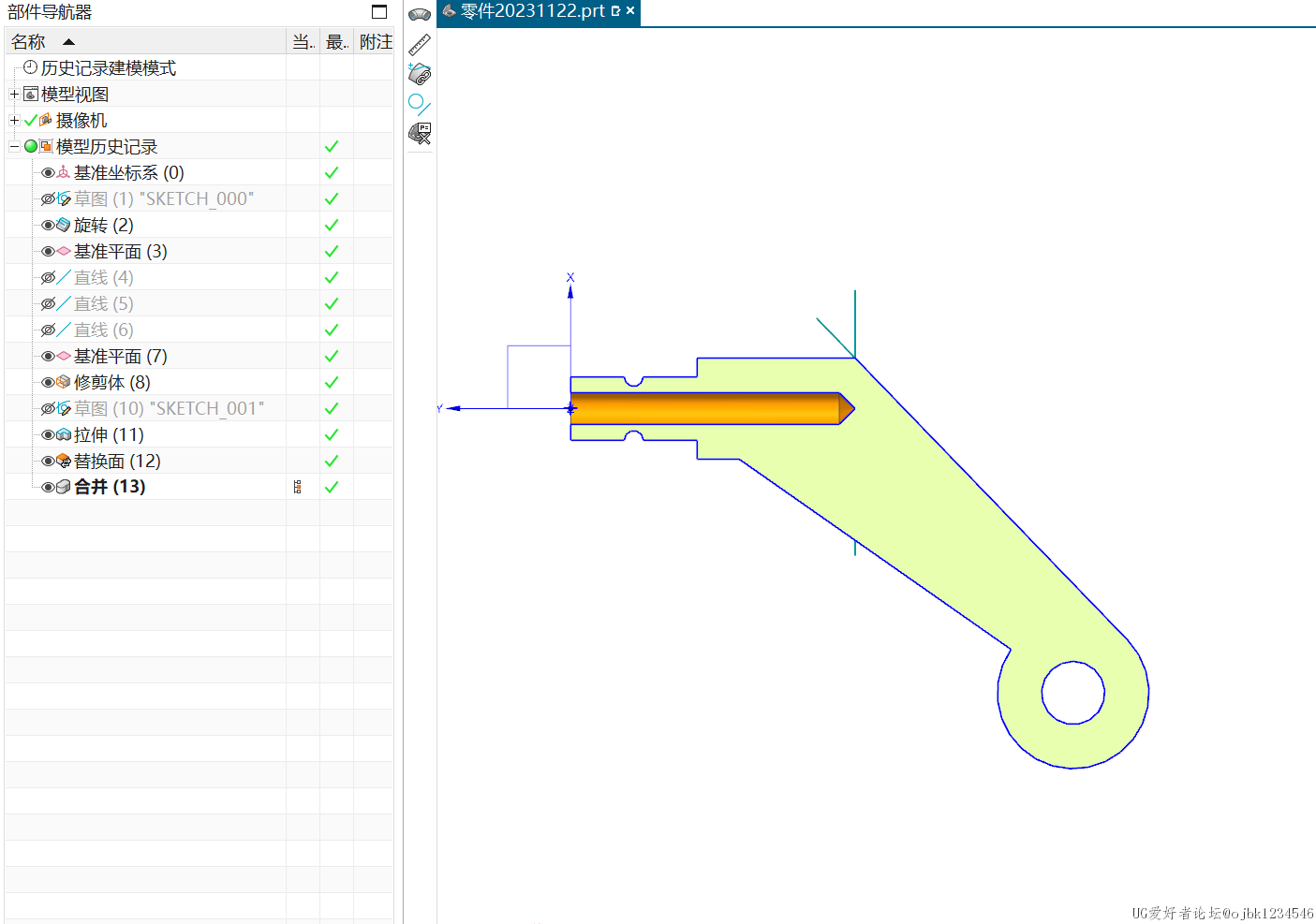Viewport: 1316px width, 924px height.
Task: Switch to the 零件20231122.prt tab
Action: pyautogui.click(x=539, y=12)
